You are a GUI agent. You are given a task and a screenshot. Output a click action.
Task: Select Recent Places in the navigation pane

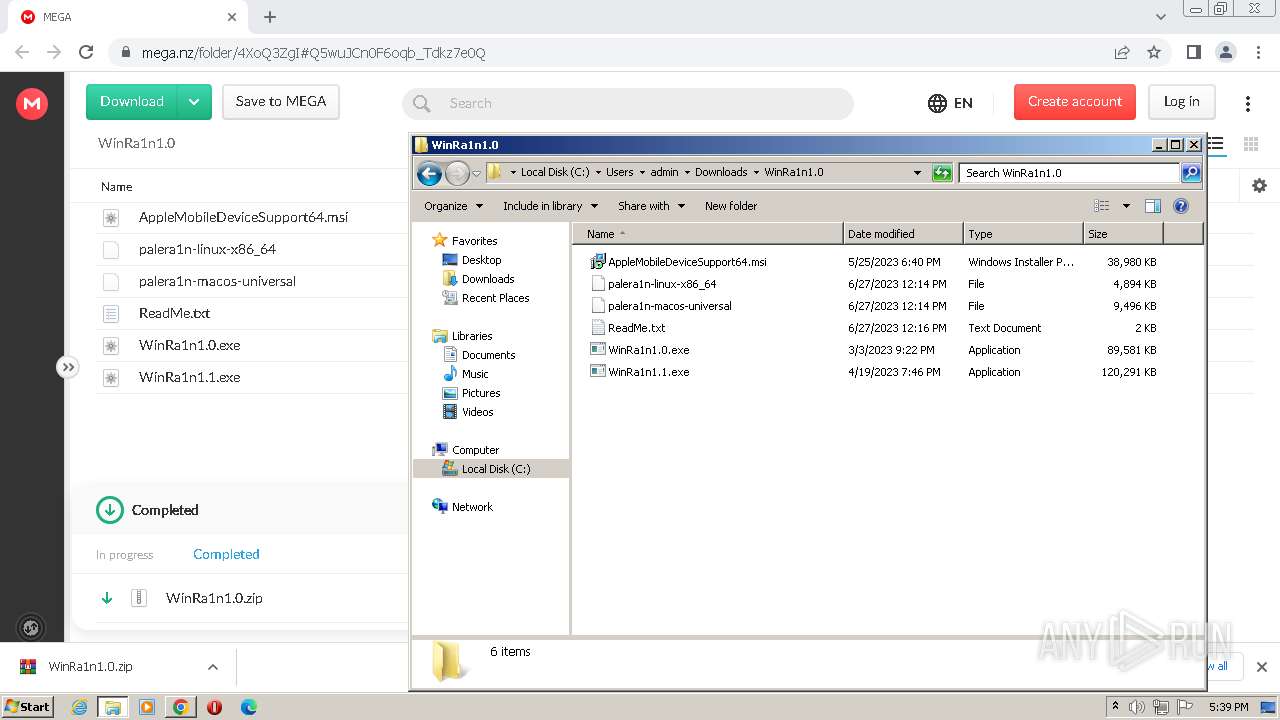coord(495,298)
